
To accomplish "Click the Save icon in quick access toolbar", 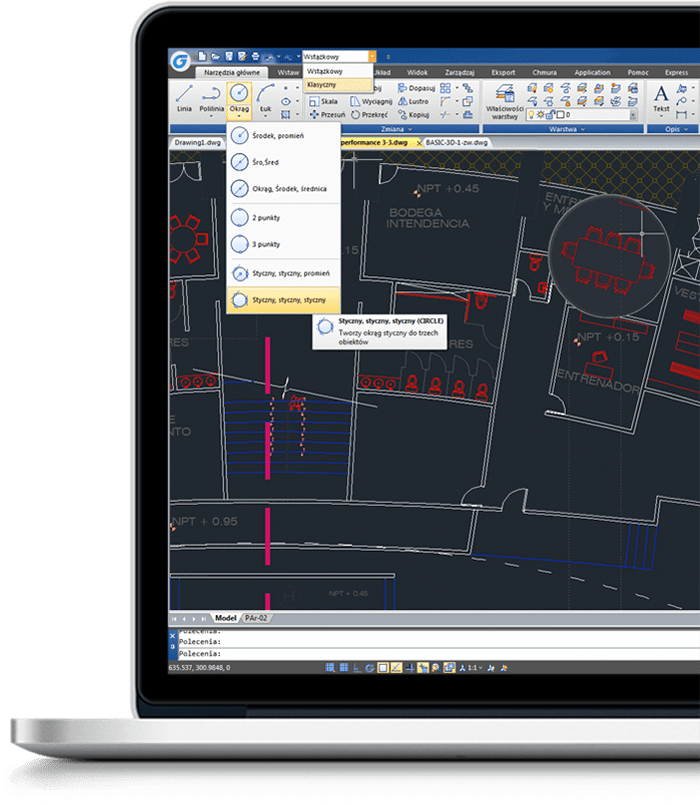I will (229, 57).
